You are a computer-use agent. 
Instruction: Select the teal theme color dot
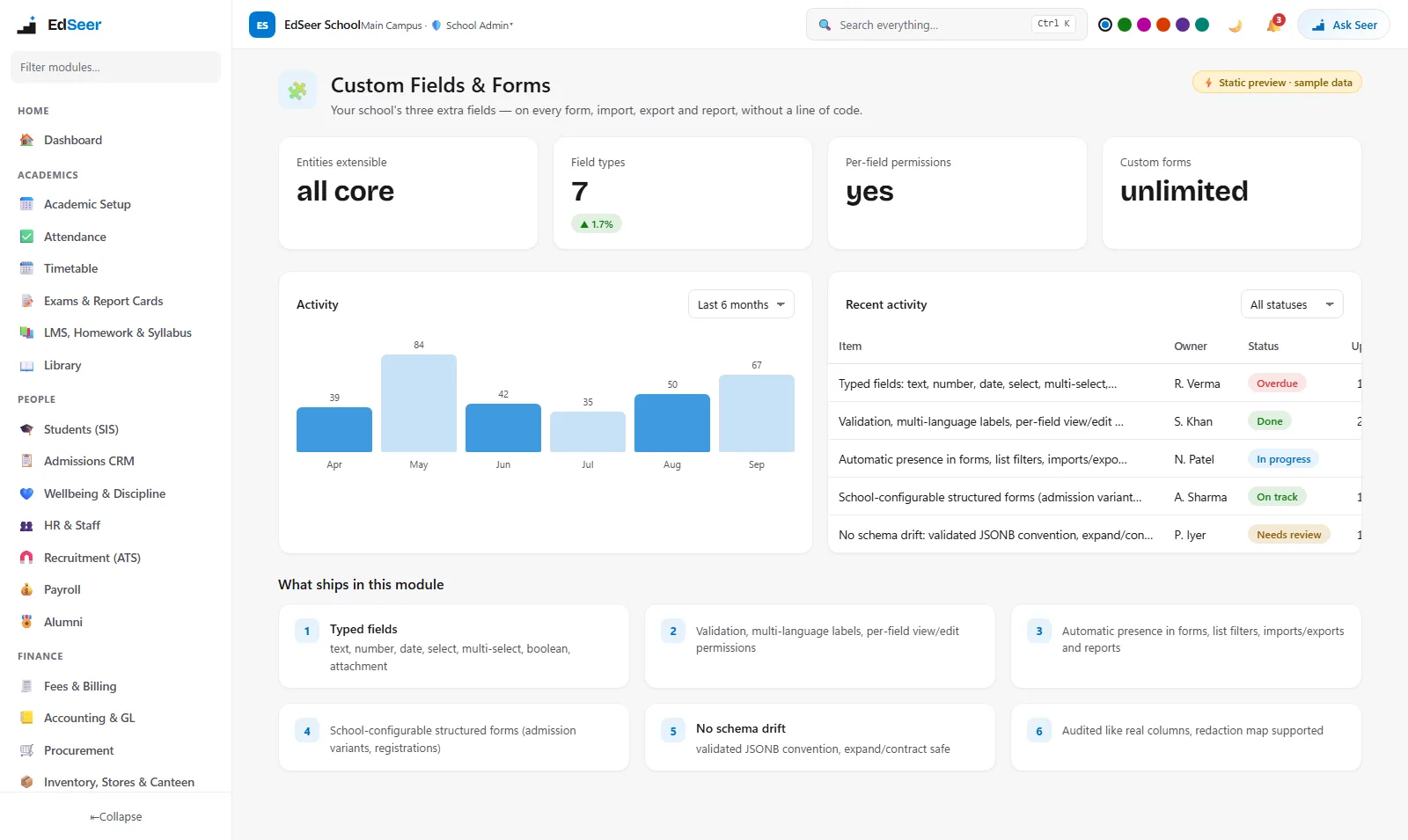[x=1202, y=25]
